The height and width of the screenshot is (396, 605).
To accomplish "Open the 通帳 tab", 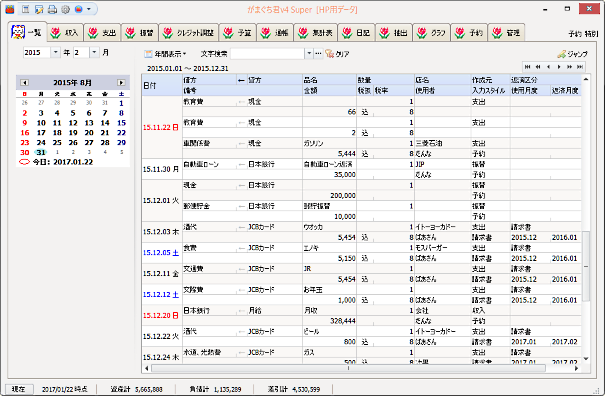I will tap(275, 33).
